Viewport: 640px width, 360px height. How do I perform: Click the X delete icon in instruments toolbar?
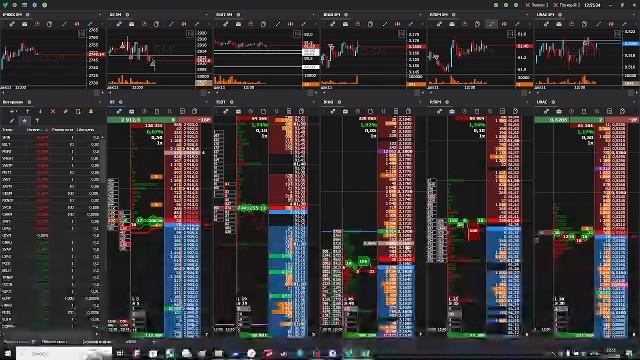tap(53, 111)
